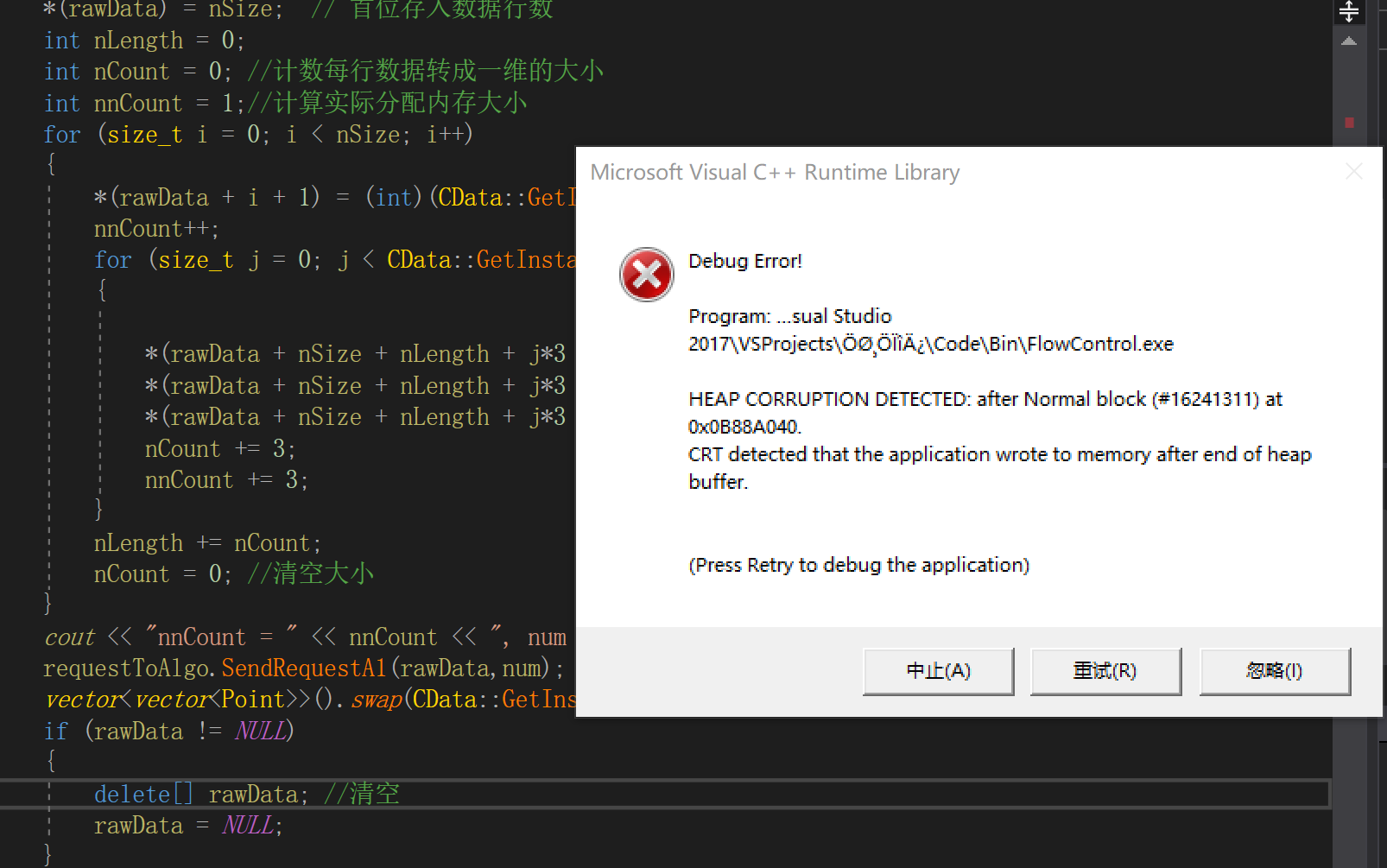This screenshot has width=1387, height=868.
Task: Click the red error icon in the dialog
Action: point(646,275)
